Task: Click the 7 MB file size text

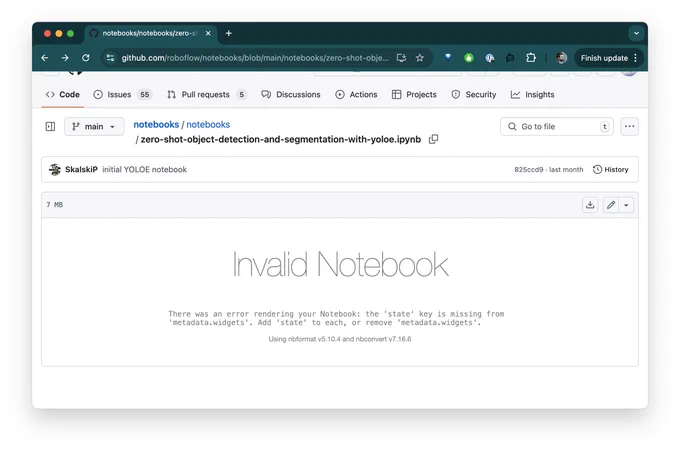Action: [55, 205]
